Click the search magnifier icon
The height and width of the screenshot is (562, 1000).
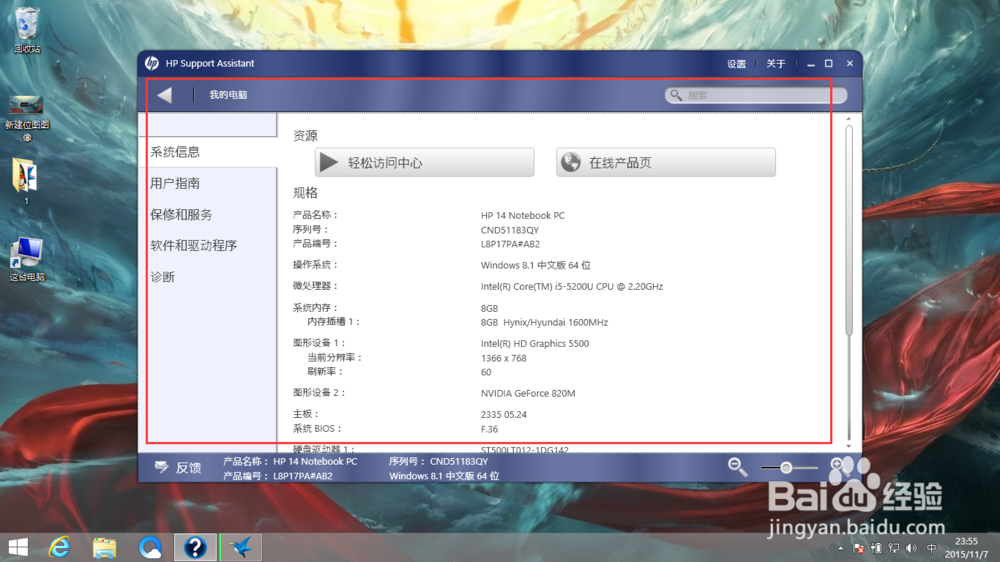pos(676,95)
